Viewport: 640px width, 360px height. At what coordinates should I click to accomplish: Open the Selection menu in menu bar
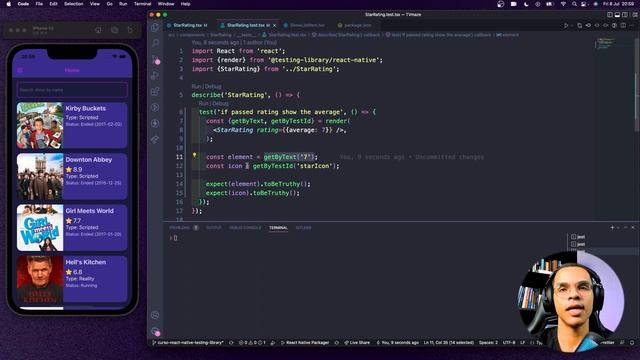pos(74,4)
